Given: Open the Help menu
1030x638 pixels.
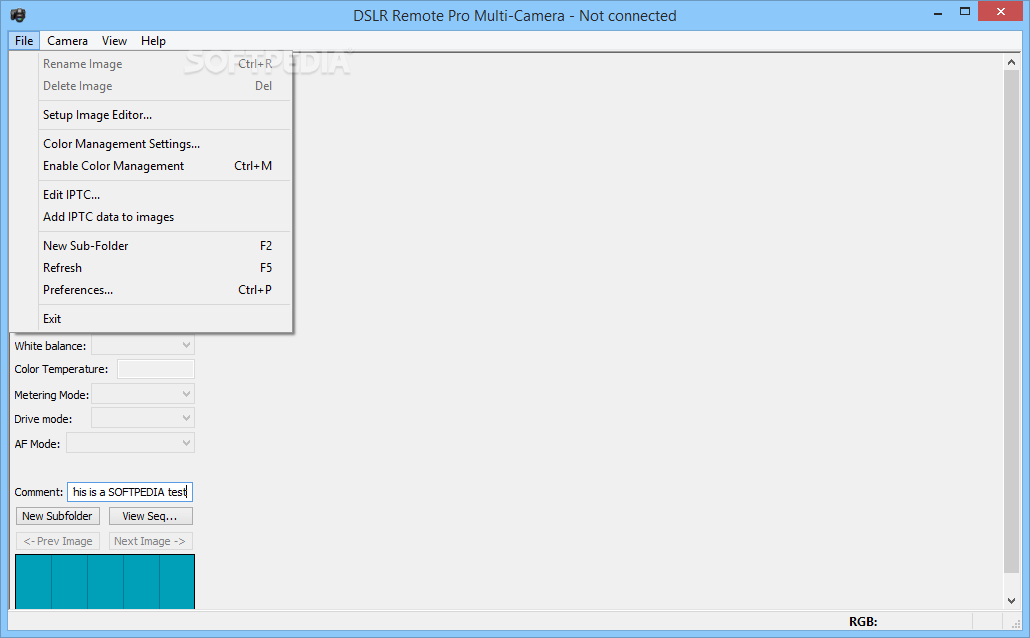Looking at the screenshot, I should pyautogui.click(x=153, y=41).
